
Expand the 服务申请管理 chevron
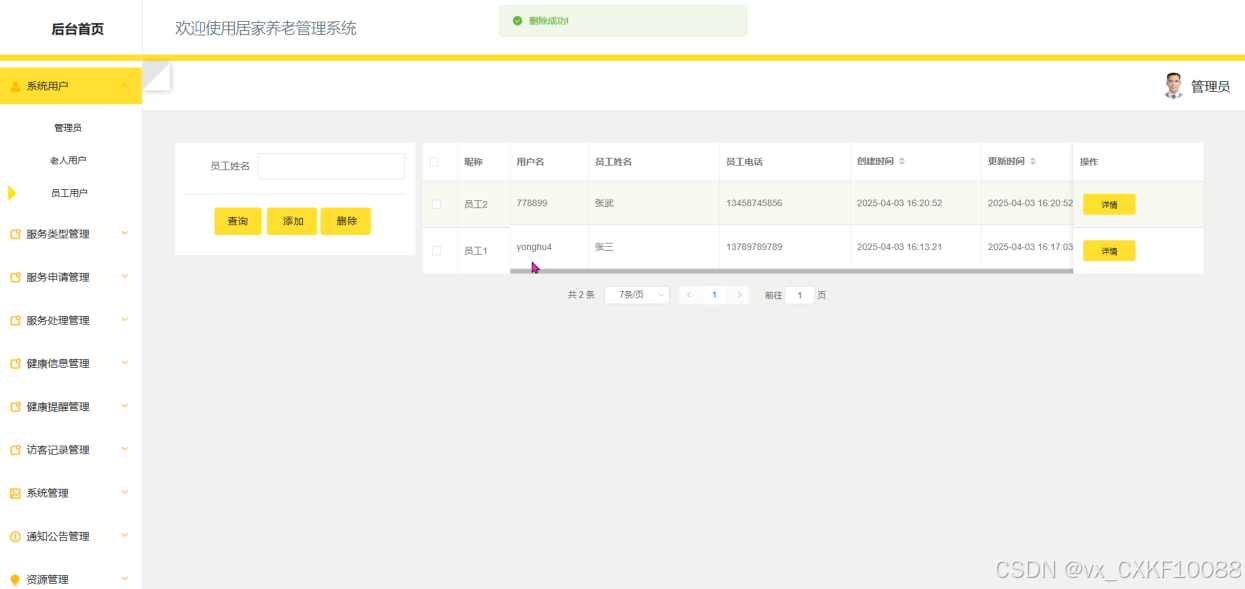[x=125, y=276]
